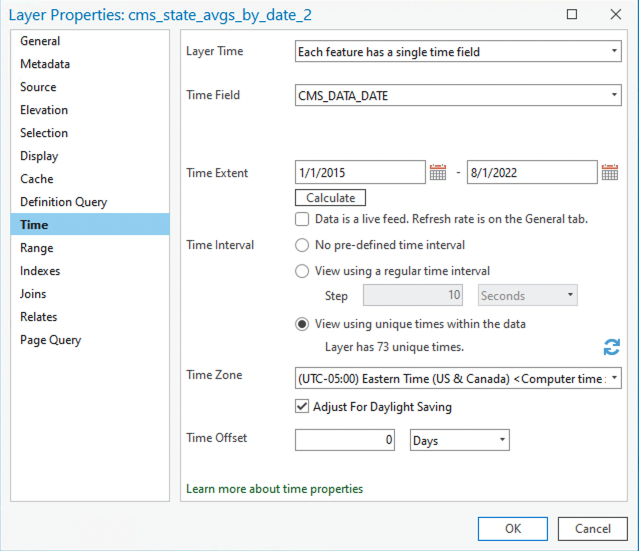Screen dimensions: 639x551
Task: Choose View using a regular time interval
Action: (x=302, y=270)
